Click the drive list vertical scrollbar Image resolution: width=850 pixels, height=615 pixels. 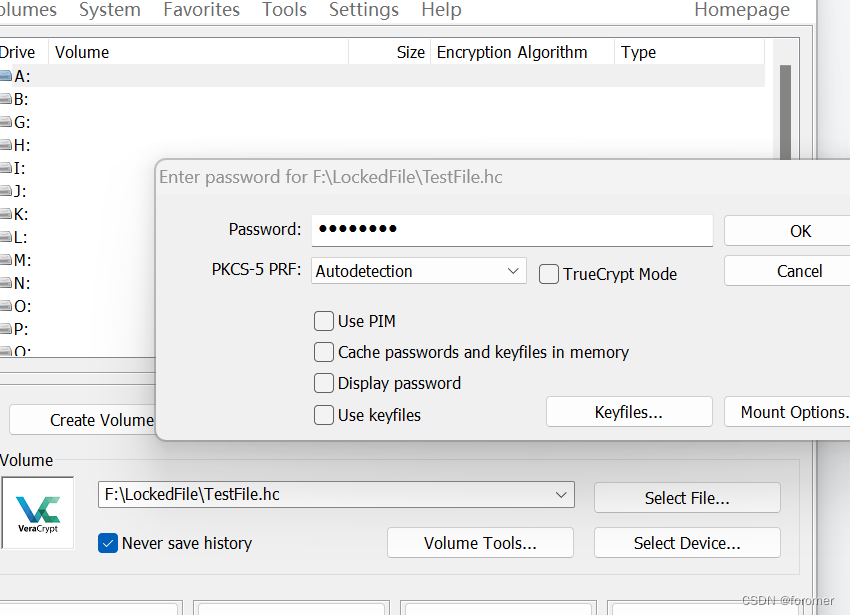pyautogui.click(x=785, y=111)
